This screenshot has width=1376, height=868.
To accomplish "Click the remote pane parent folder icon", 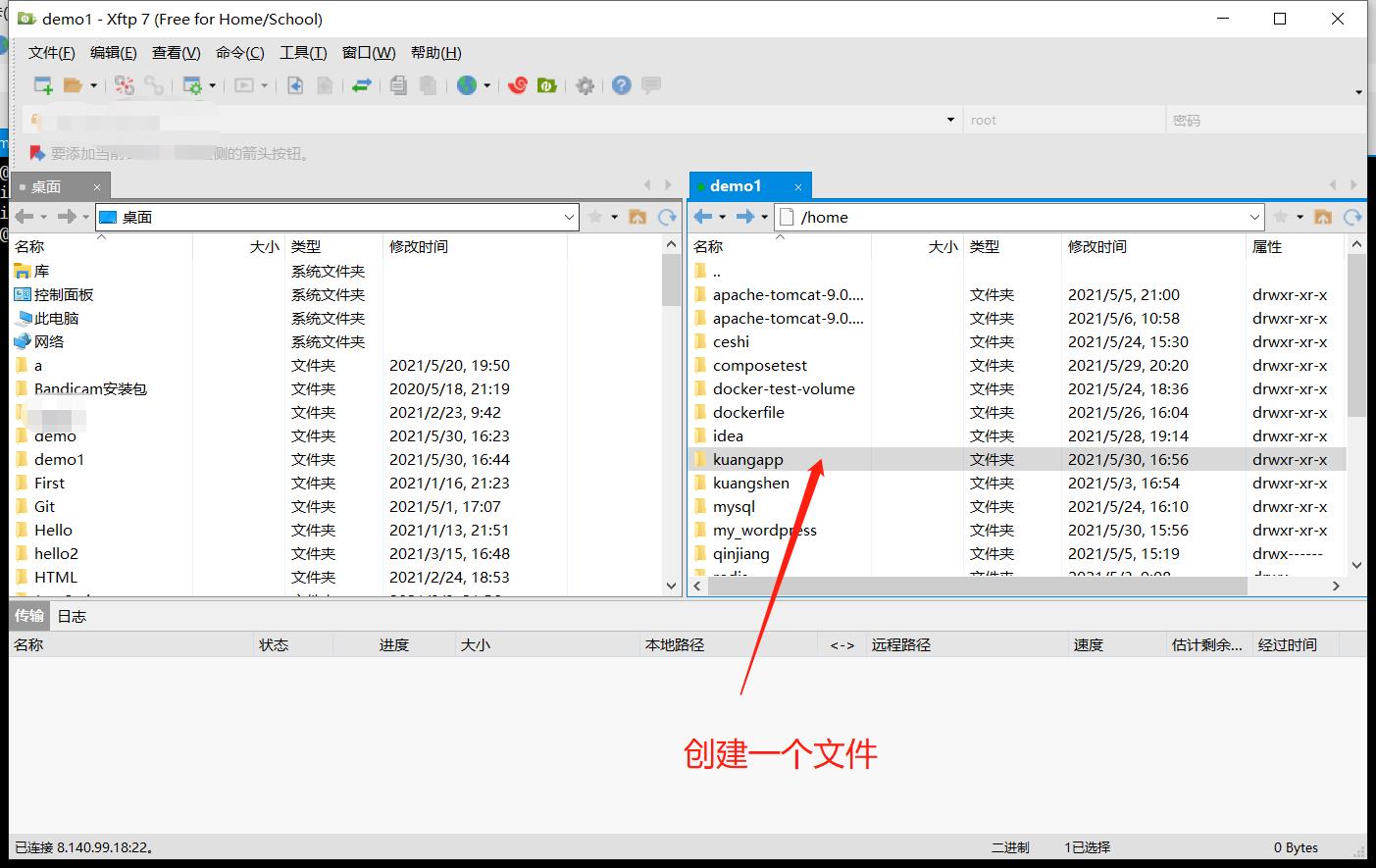I will click(1323, 217).
